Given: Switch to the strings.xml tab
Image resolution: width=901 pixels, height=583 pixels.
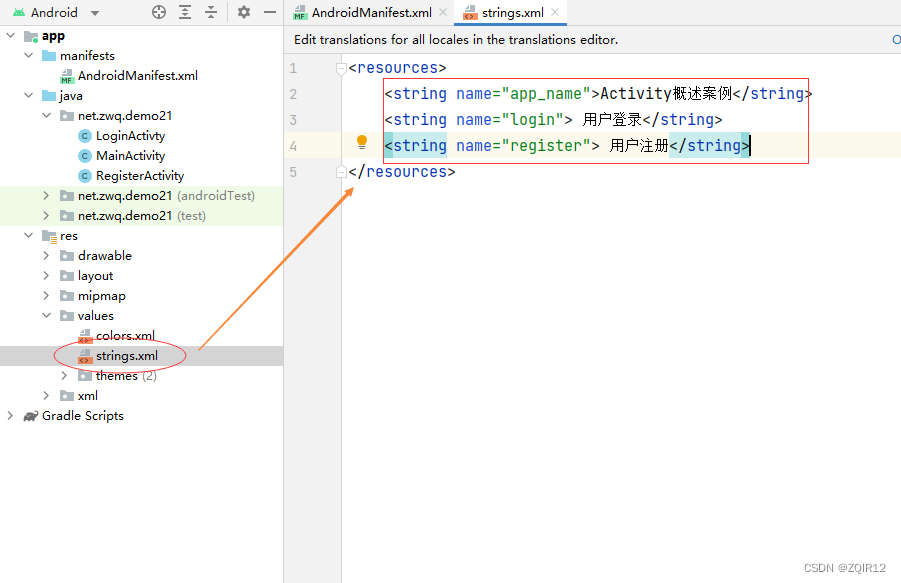Looking at the screenshot, I should 512,13.
